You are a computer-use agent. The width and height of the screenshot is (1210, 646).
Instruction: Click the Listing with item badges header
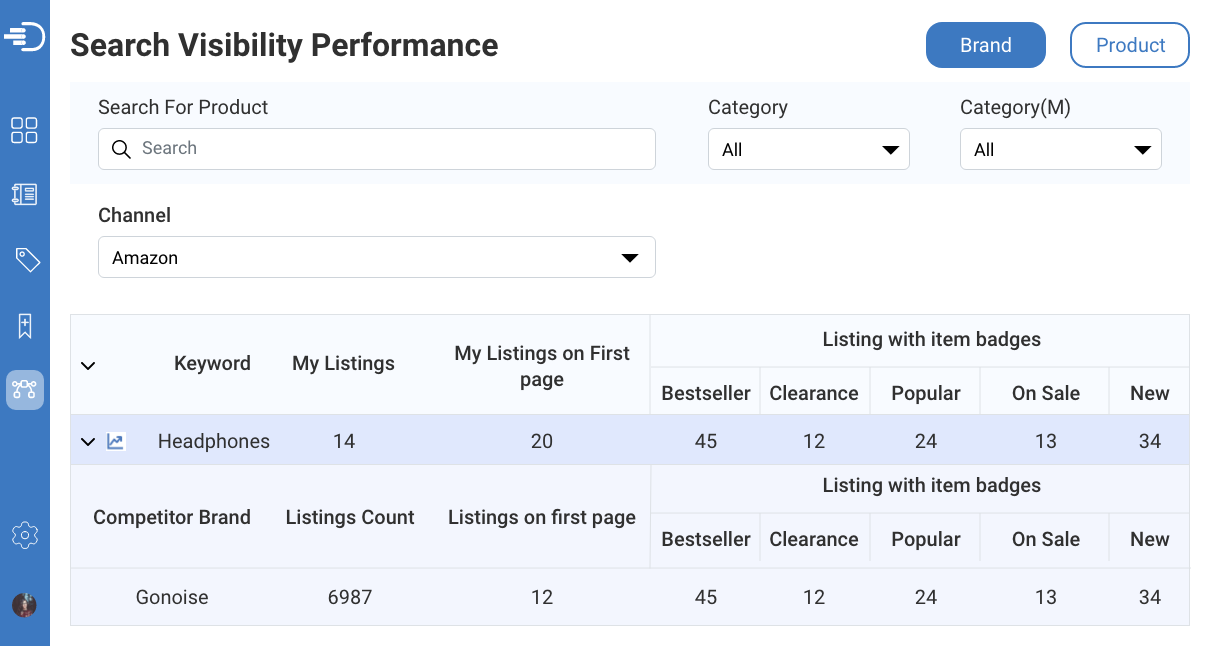click(930, 339)
